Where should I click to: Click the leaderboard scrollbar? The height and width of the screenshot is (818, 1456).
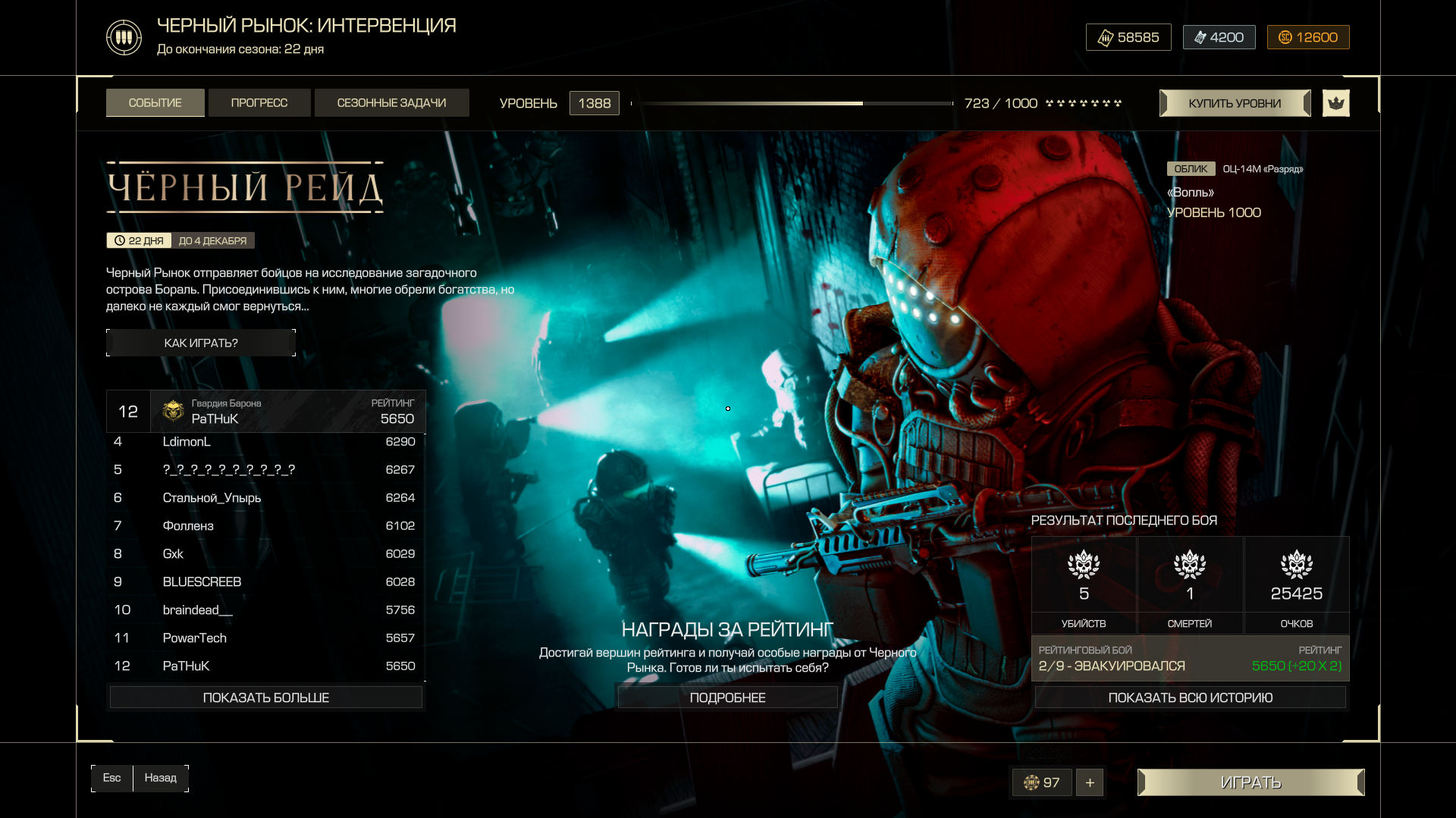[425, 557]
